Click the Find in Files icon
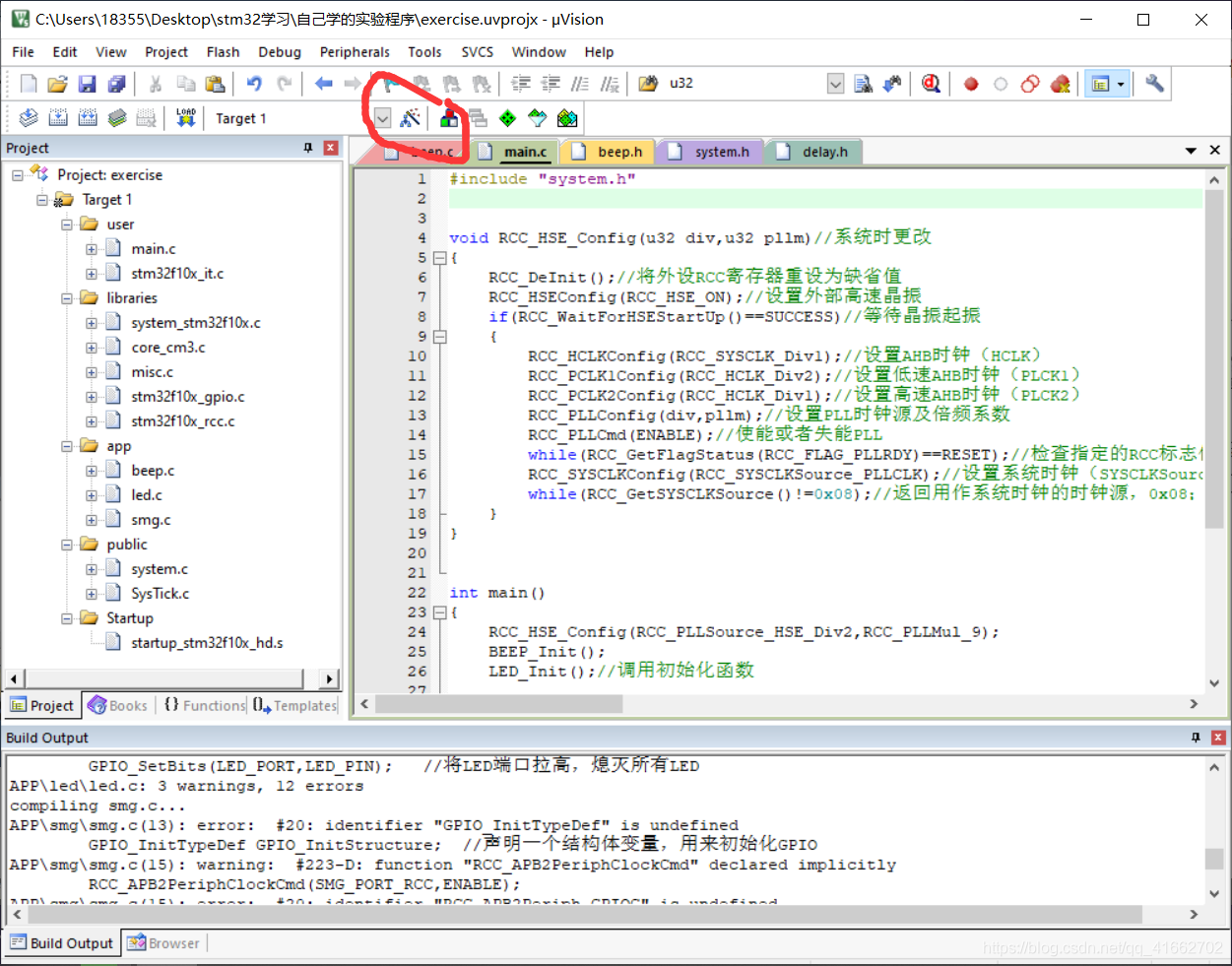The image size is (1232, 966). [648, 84]
